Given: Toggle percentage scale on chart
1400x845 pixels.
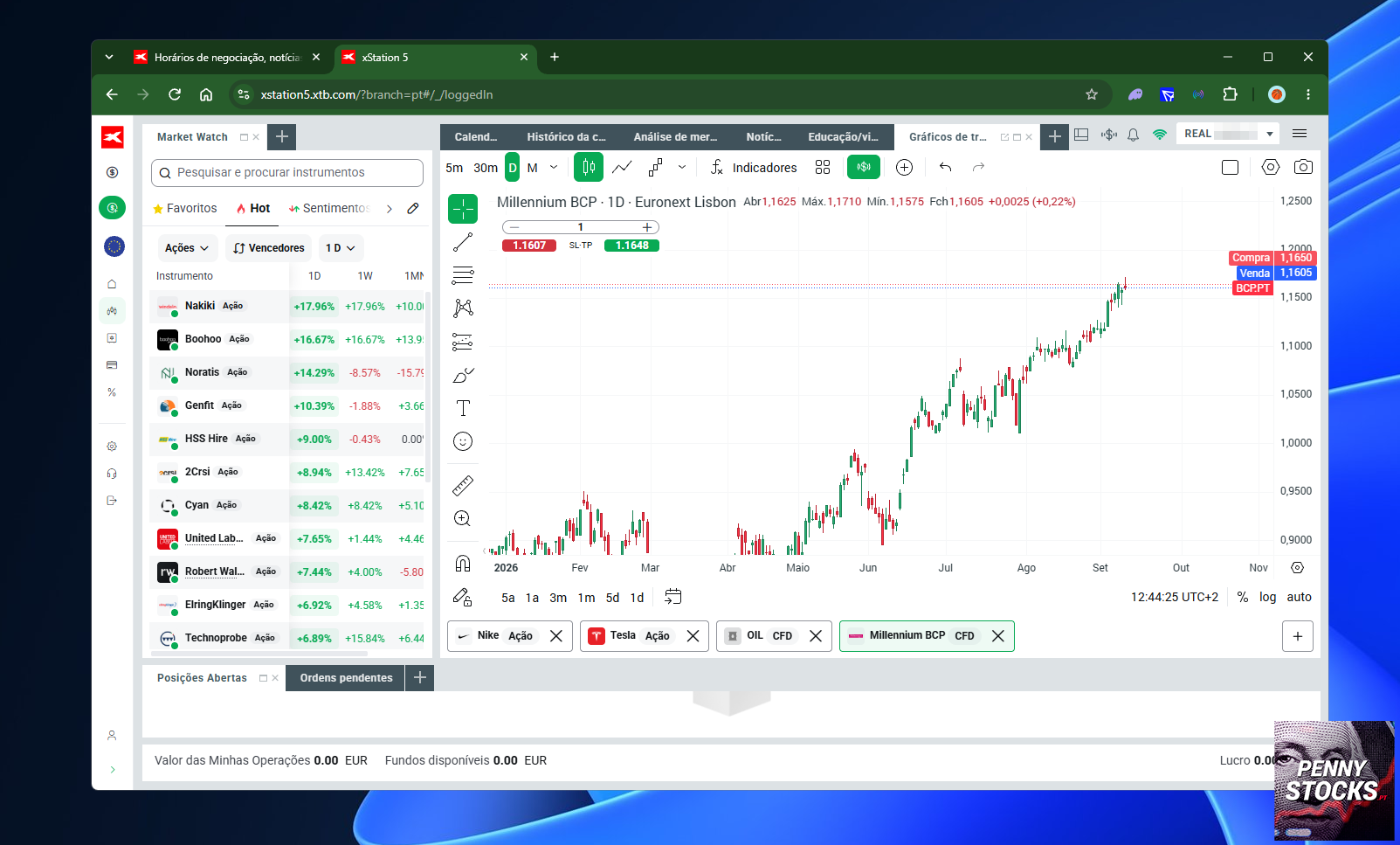Looking at the screenshot, I should (x=1243, y=597).
